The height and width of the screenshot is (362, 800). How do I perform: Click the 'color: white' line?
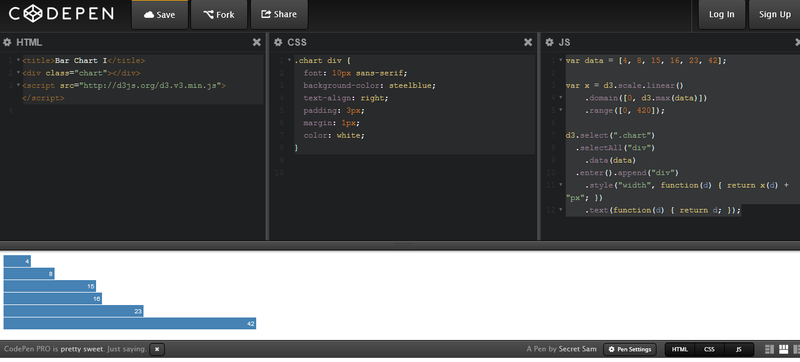[x=334, y=135]
